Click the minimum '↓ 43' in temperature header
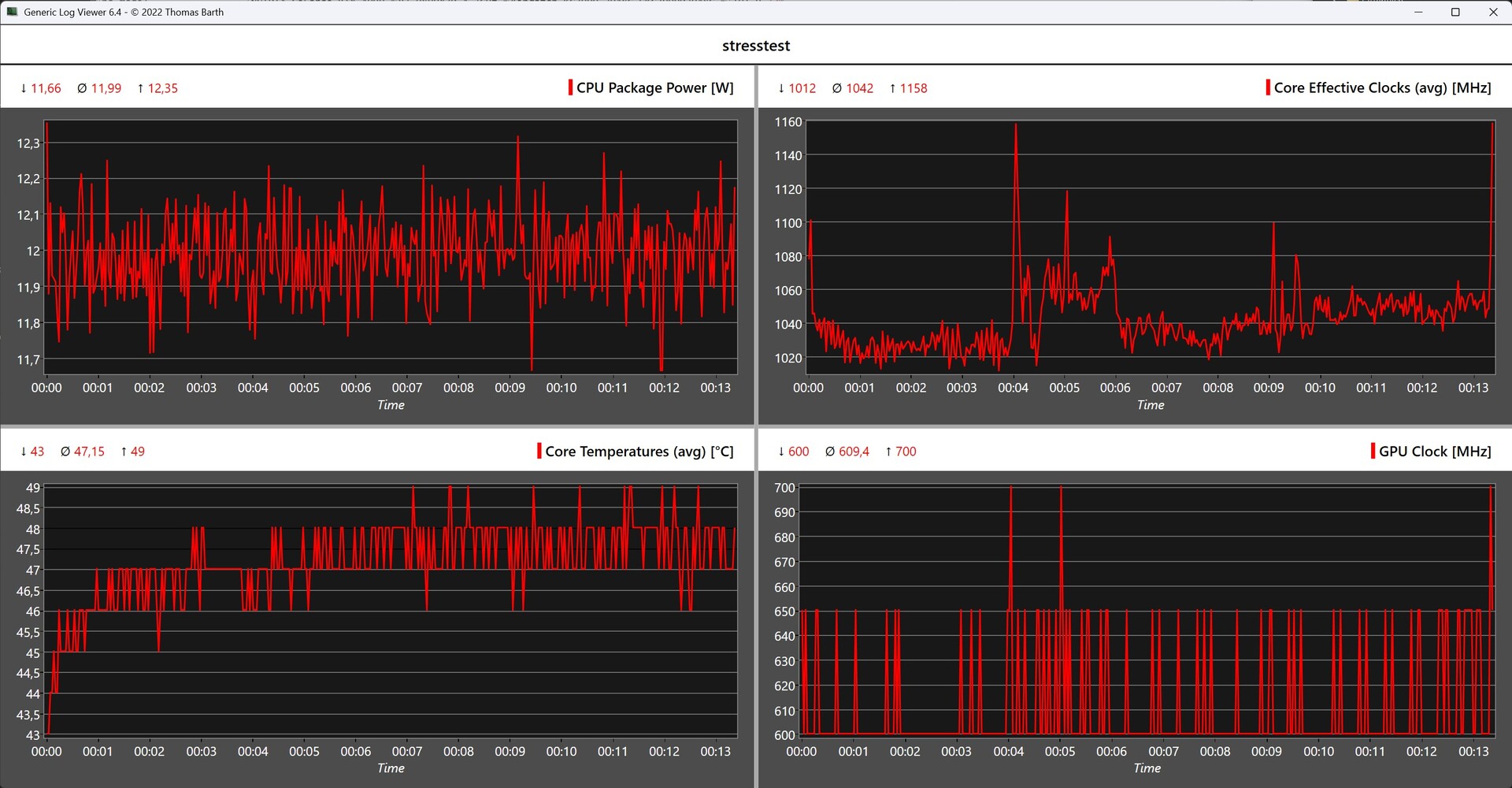This screenshot has width=1512, height=788. click(32, 452)
